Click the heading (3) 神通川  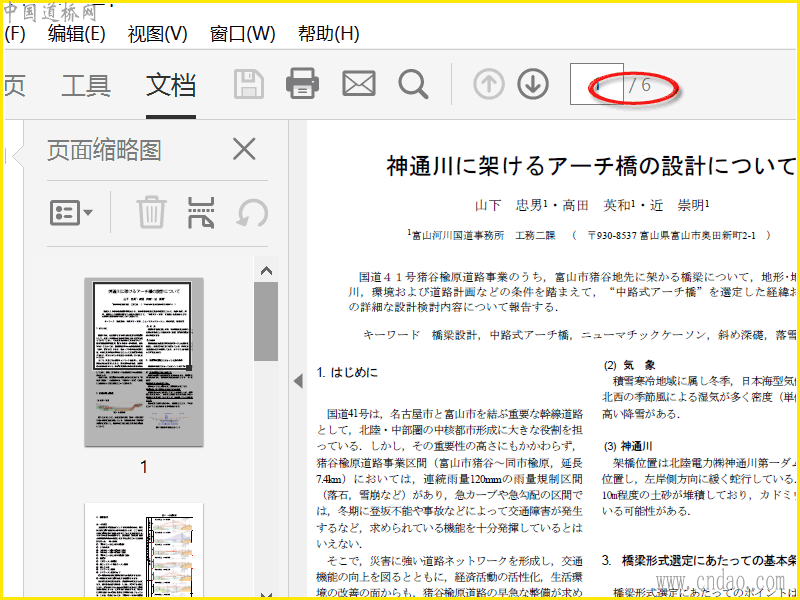[628, 446]
